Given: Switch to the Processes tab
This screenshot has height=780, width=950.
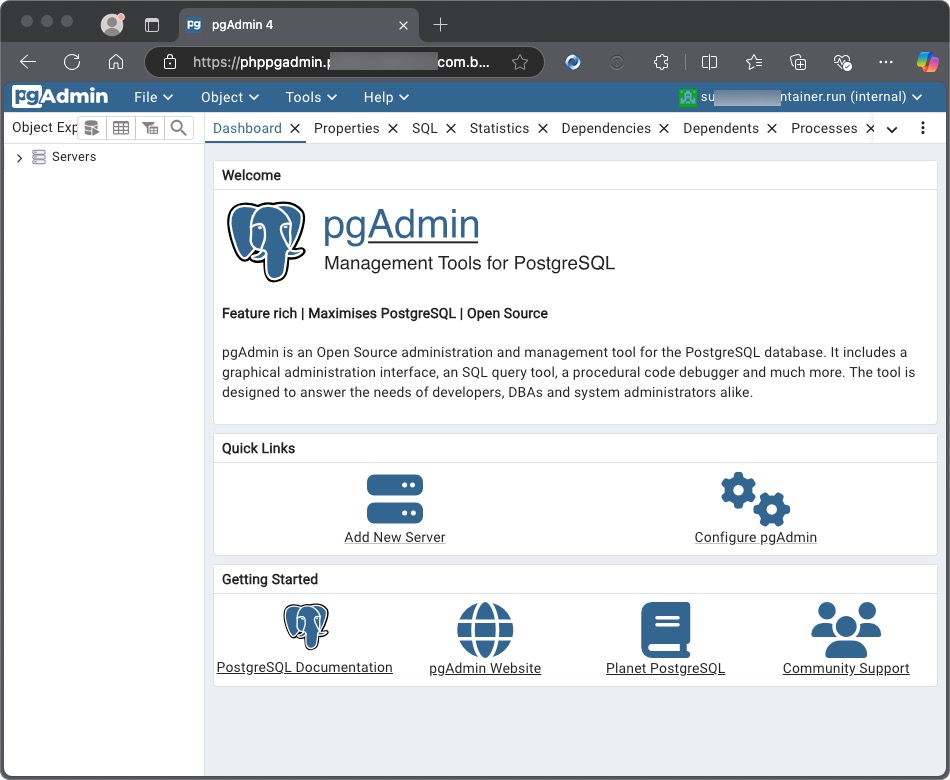Looking at the screenshot, I should tap(823, 128).
